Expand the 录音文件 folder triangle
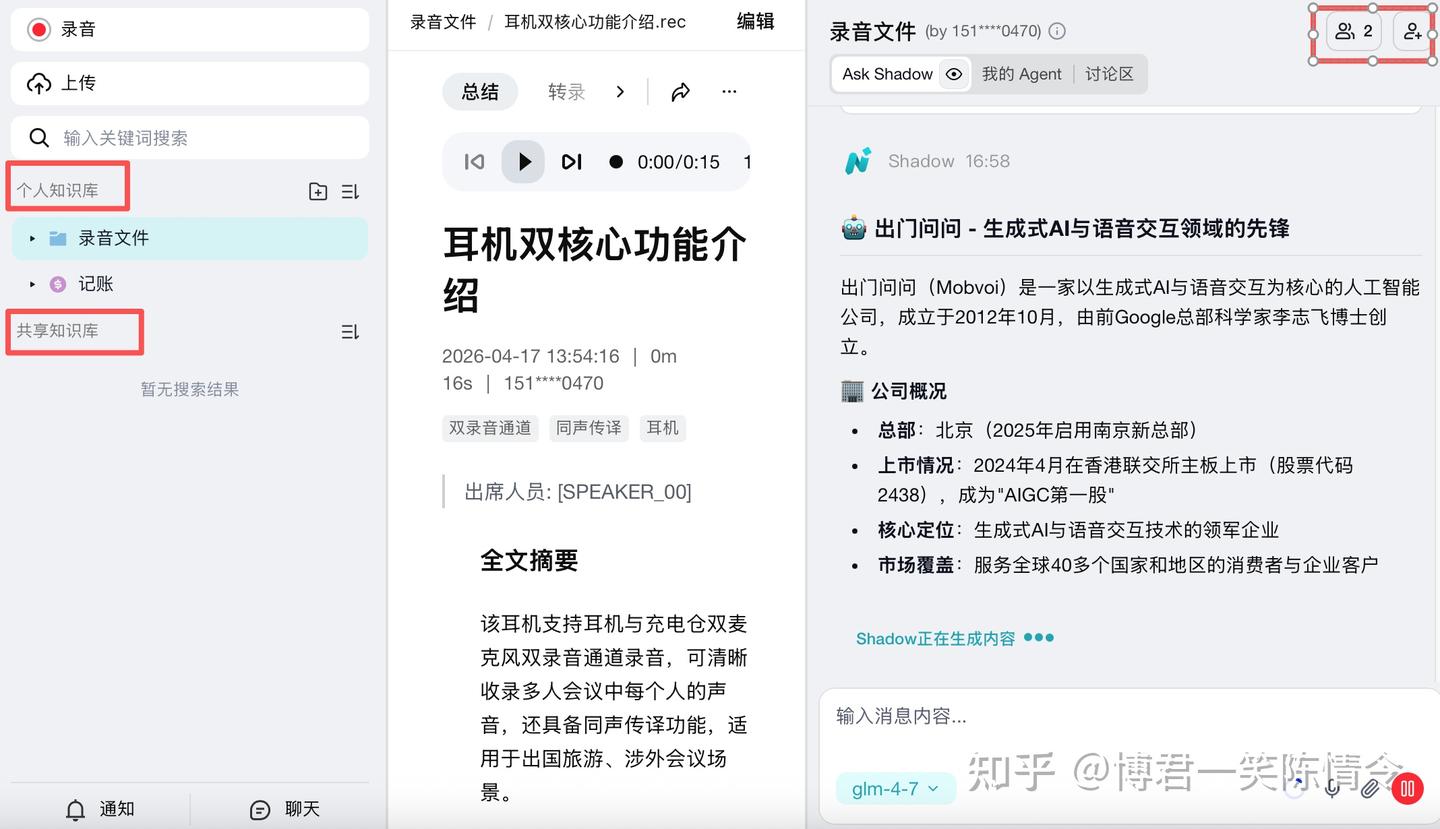The image size is (1440, 829). click(32, 238)
